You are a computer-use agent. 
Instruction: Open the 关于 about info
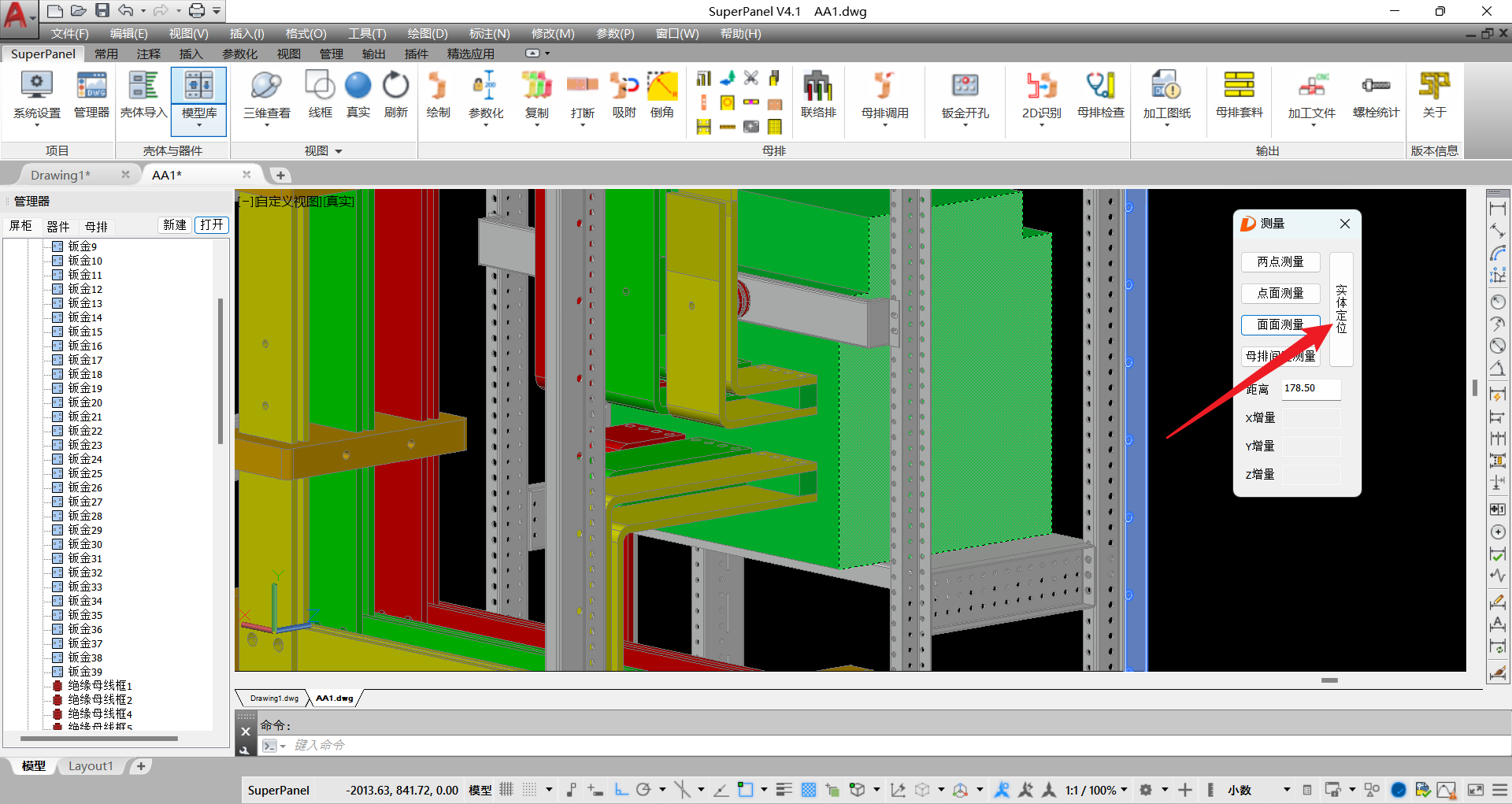click(1434, 96)
